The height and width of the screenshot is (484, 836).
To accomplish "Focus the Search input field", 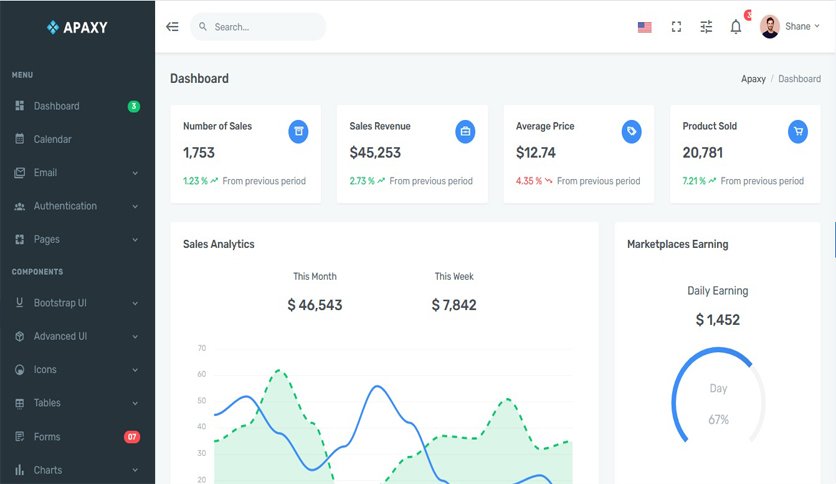I will click(258, 27).
